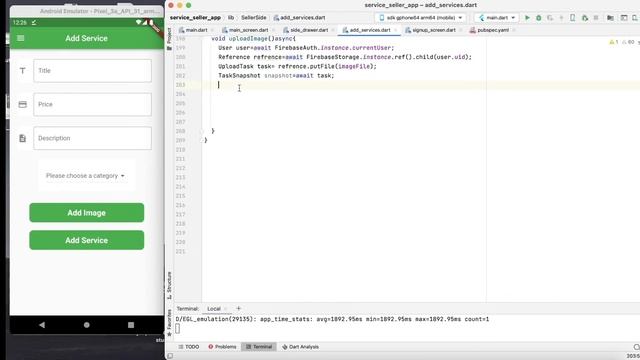The image size is (640, 360).
Task: Click the Price field card icon
Action: pyautogui.click(x=22, y=104)
